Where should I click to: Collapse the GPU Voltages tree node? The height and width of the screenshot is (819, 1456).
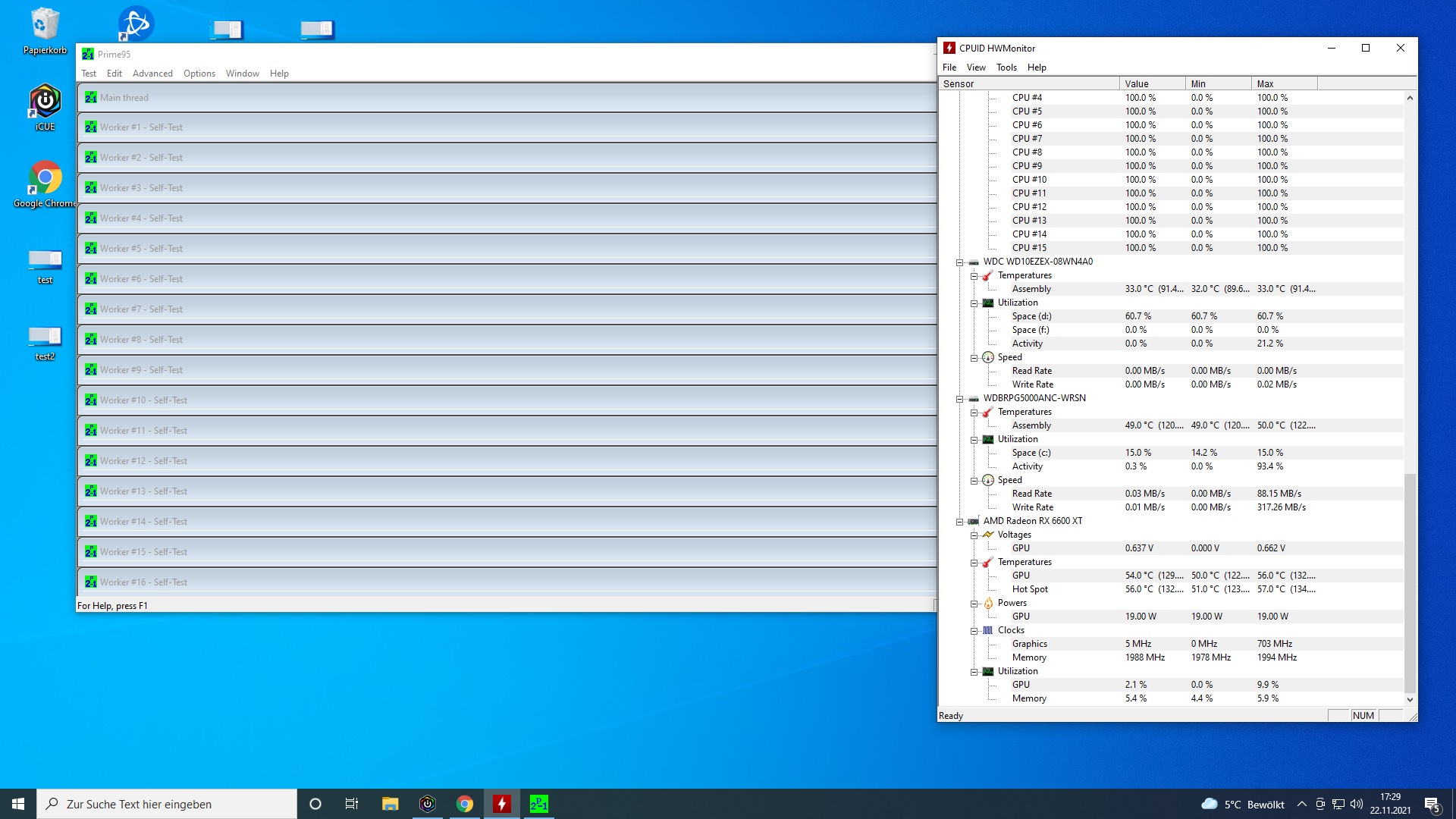pyautogui.click(x=974, y=535)
